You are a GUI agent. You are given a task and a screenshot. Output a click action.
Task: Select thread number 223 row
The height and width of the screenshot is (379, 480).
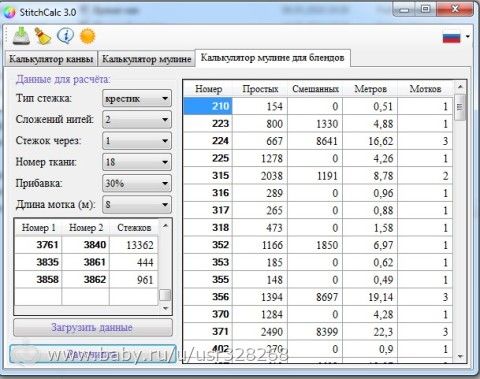point(318,124)
